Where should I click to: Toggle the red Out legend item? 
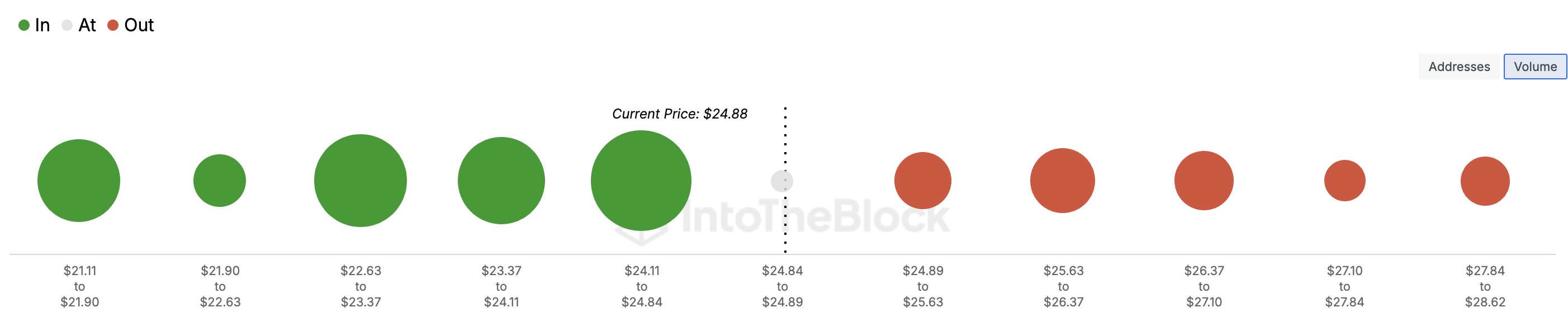pyautogui.click(x=131, y=25)
